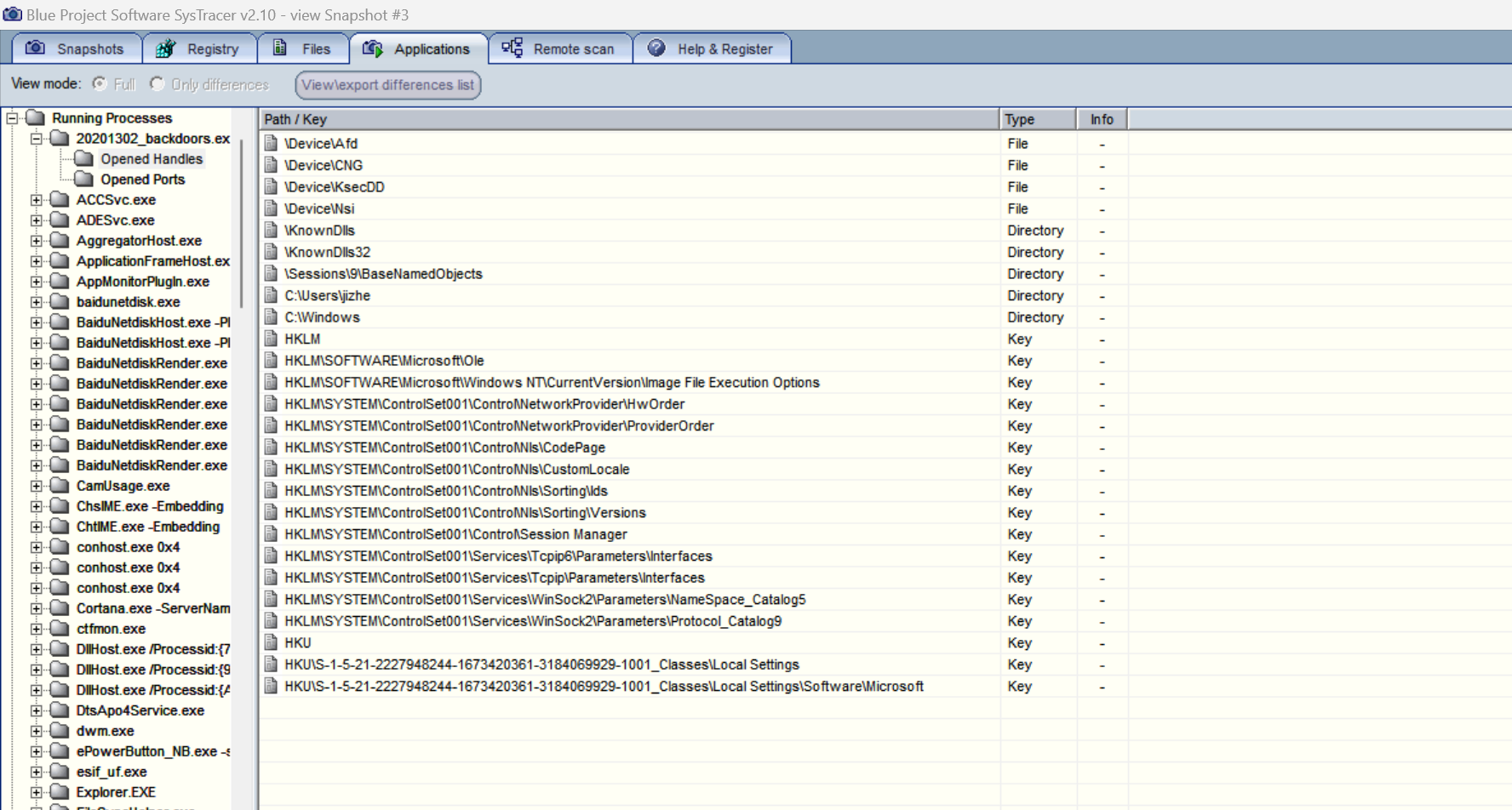1512x810 pixels.
Task: Click View\export differences list button
Action: coord(387,85)
